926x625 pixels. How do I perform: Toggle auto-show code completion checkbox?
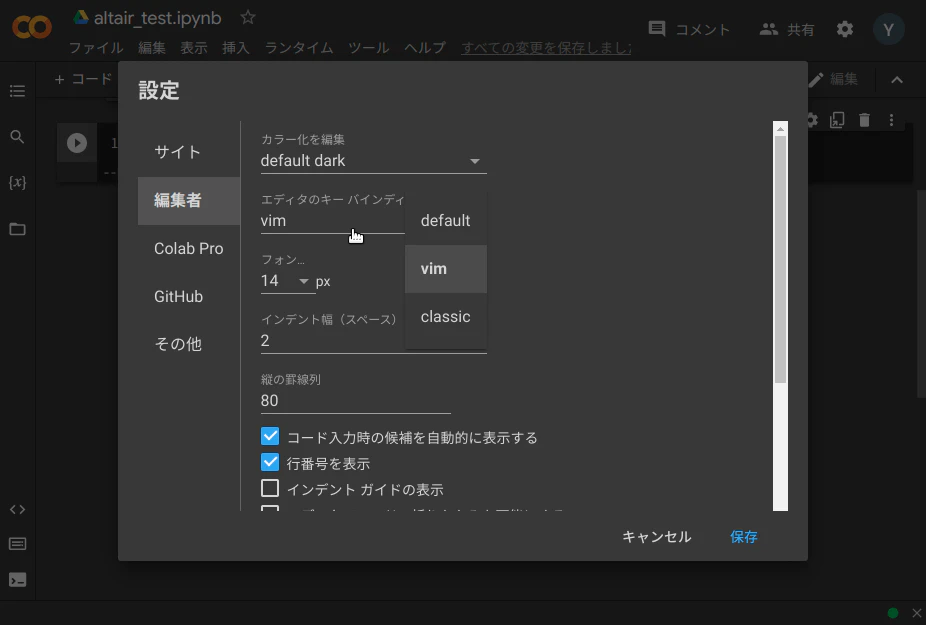pyautogui.click(x=270, y=437)
